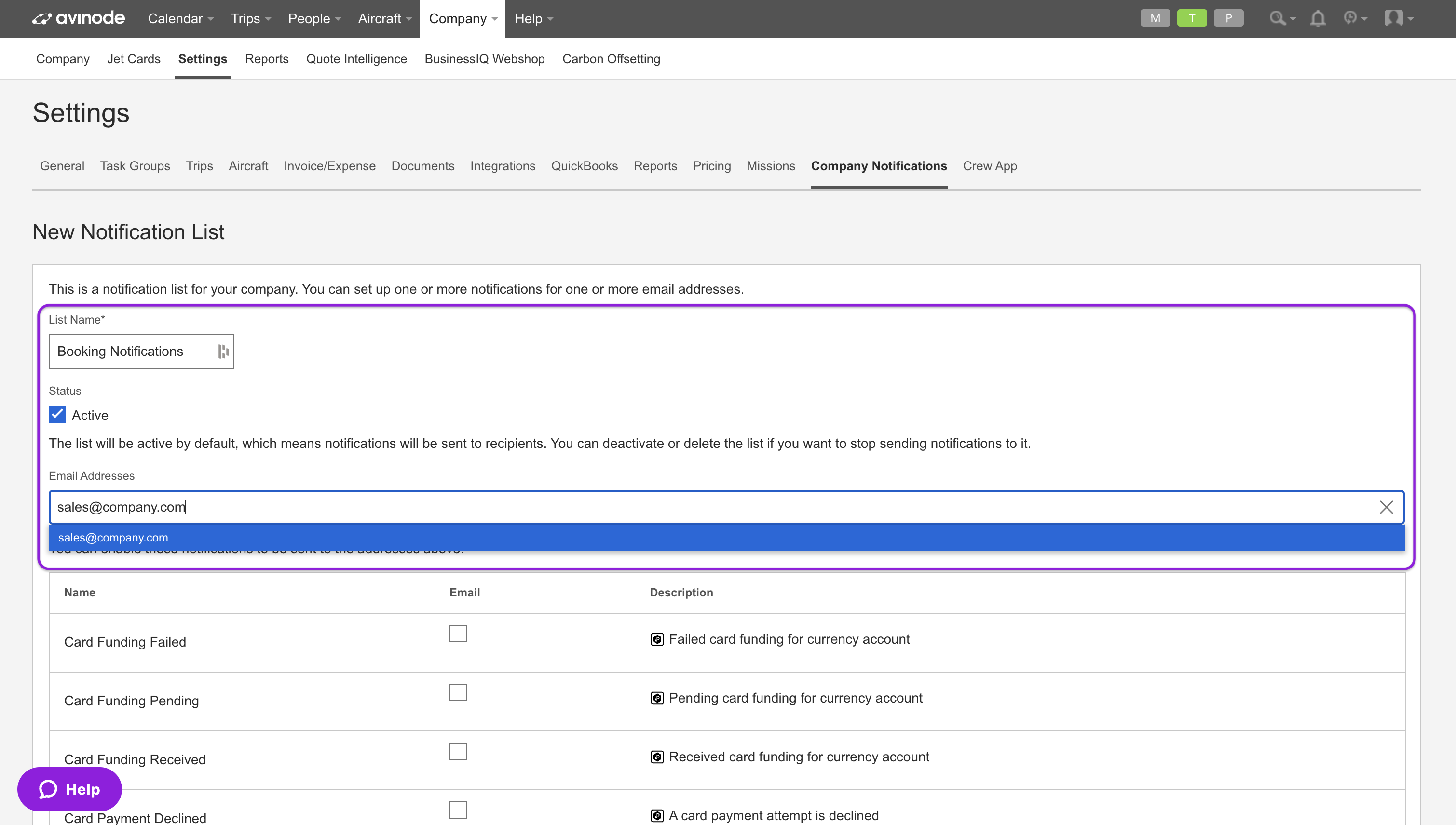Expand the Help top menu
Image resolution: width=1456 pixels, height=825 pixels.
(534, 18)
